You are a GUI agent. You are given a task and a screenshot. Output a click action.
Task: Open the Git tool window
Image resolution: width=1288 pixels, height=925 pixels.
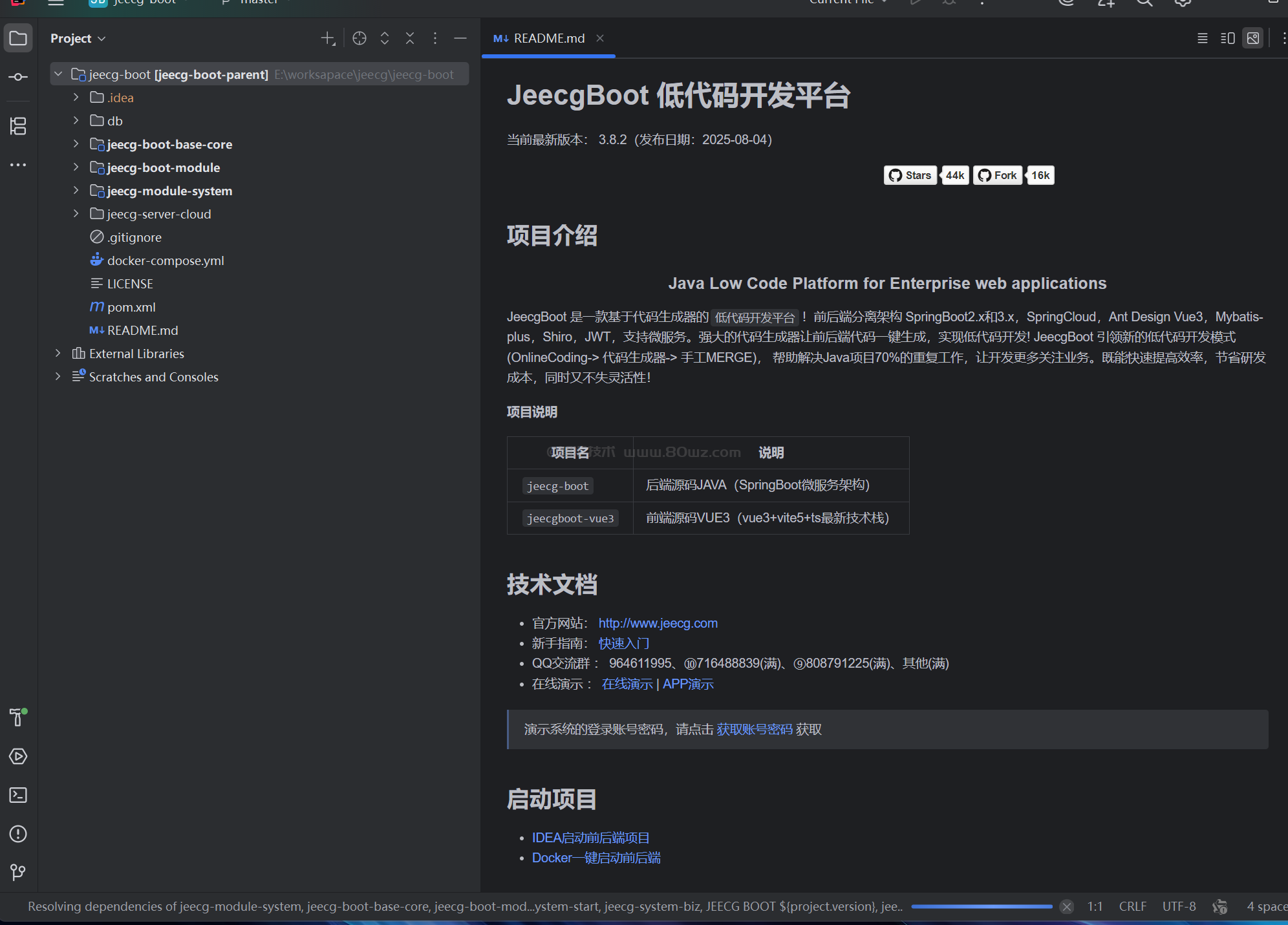(18, 873)
